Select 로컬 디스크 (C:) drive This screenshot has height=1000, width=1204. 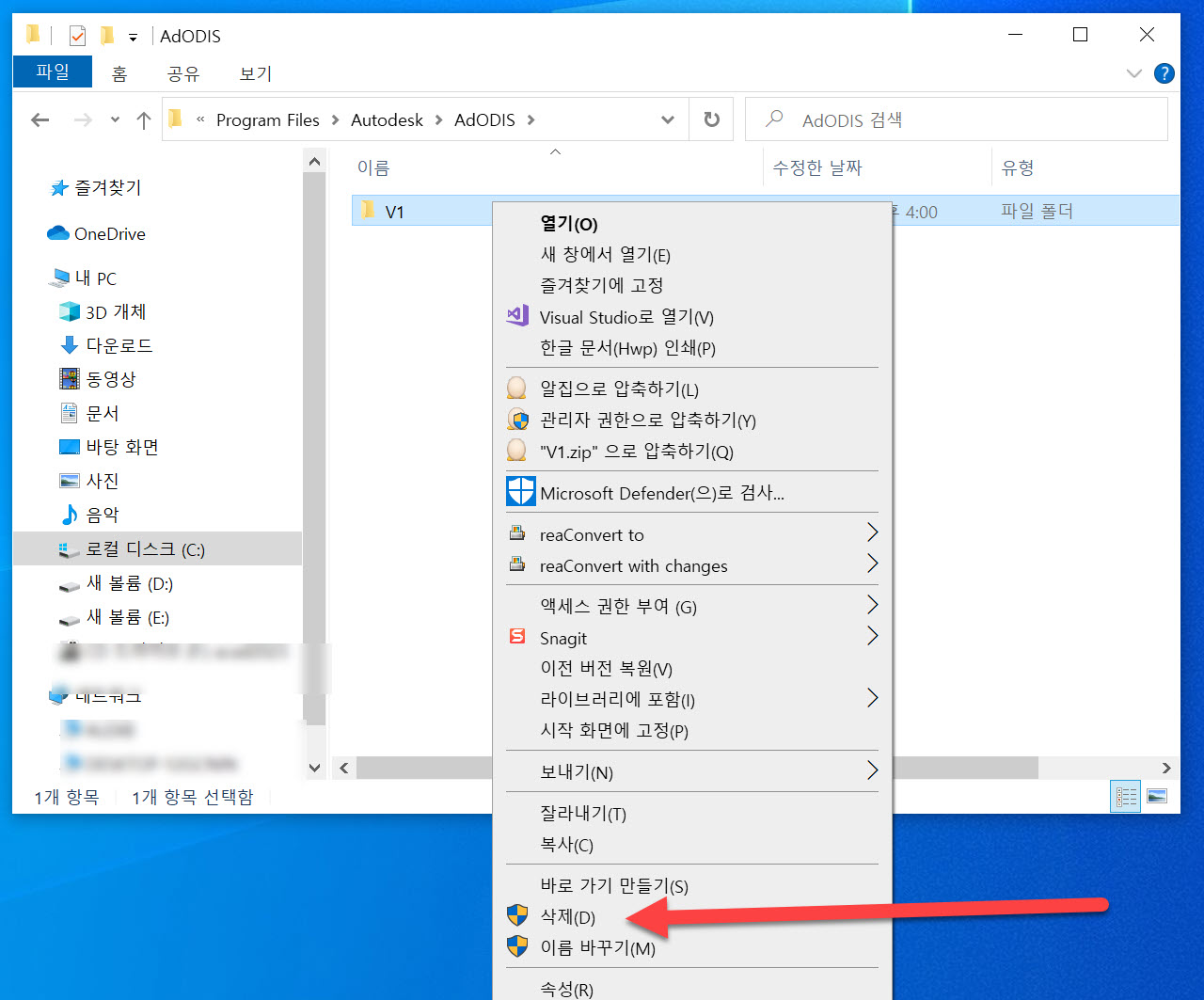point(158,548)
